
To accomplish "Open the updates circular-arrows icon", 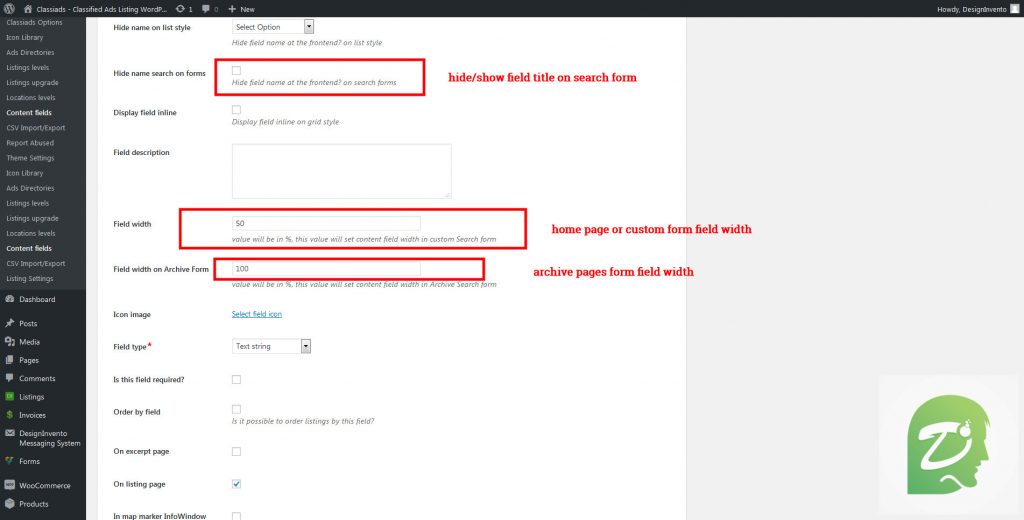I will point(180,9).
